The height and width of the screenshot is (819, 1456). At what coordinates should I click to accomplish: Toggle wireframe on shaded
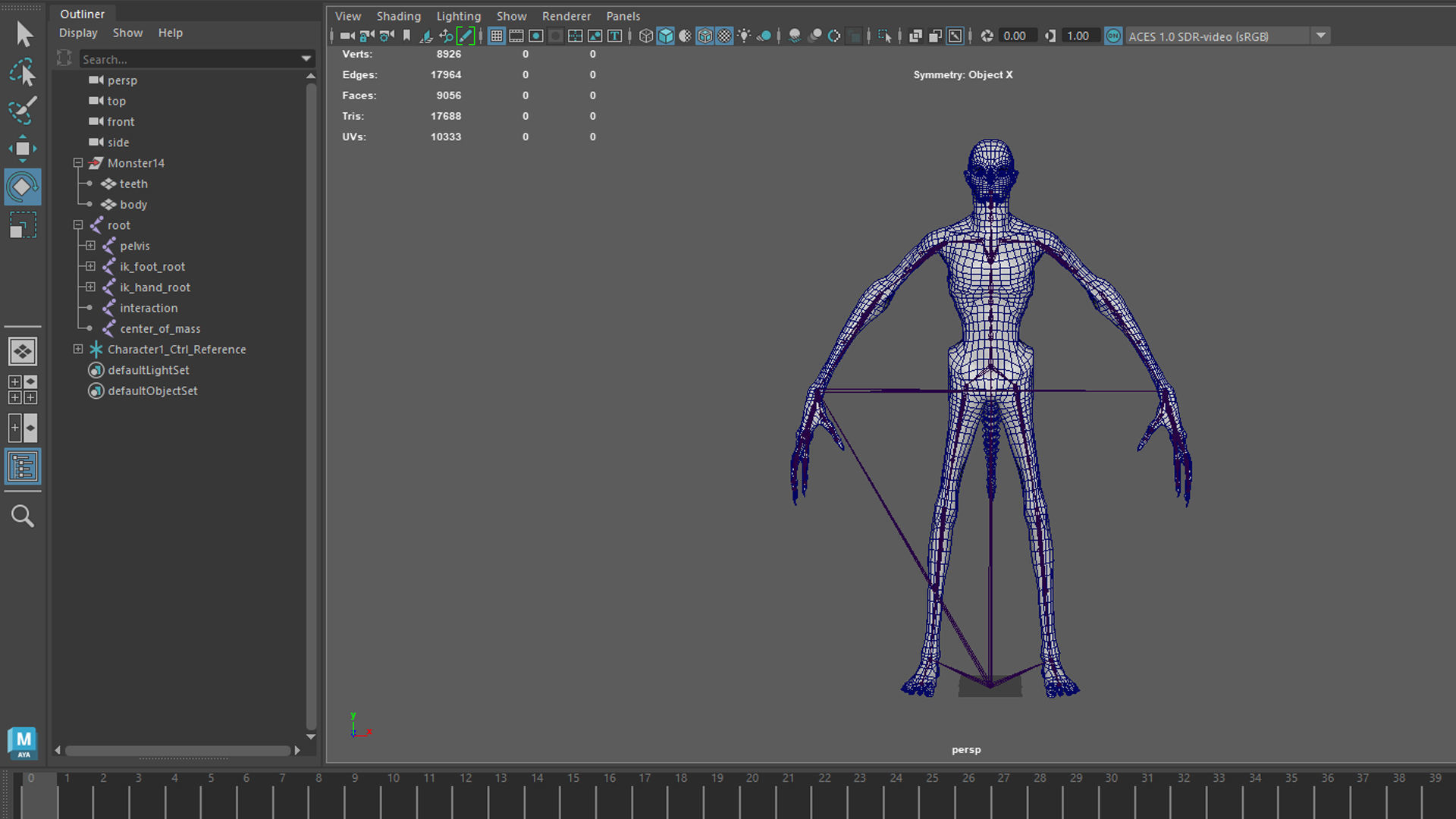(705, 36)
